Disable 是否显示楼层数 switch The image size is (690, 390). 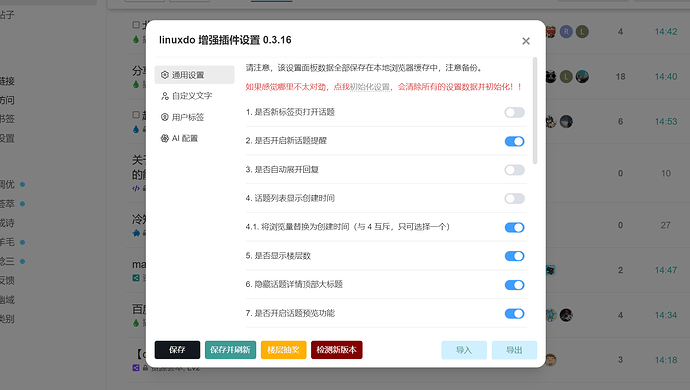[514, 256]
